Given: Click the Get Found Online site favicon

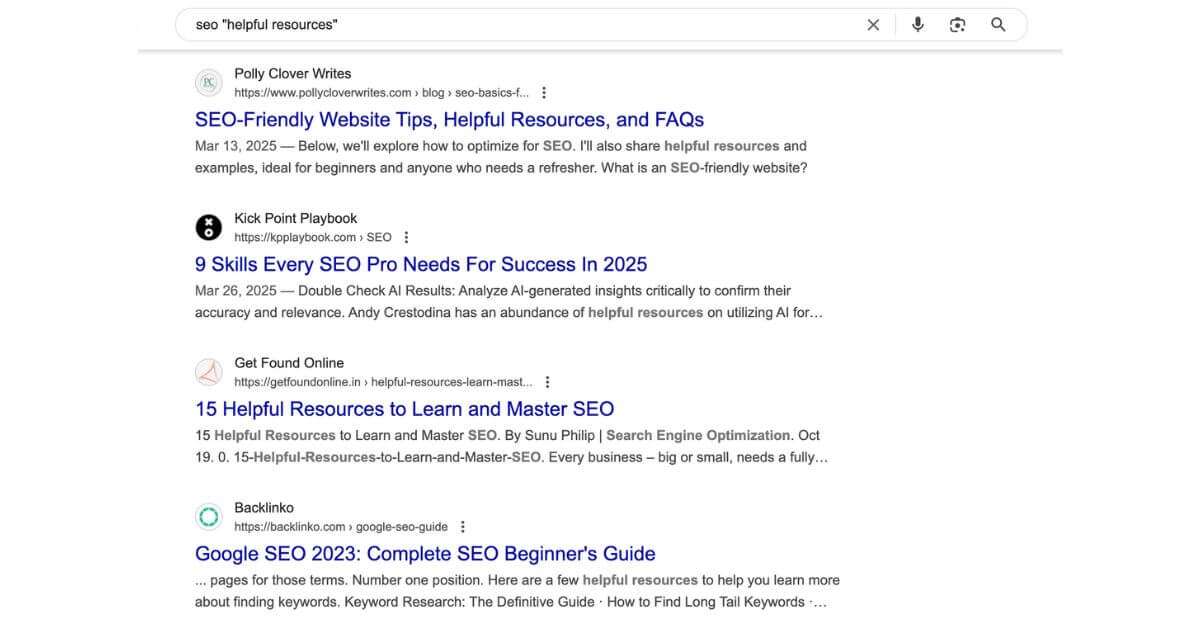Looking at the screenshot, I should (208, 372).
